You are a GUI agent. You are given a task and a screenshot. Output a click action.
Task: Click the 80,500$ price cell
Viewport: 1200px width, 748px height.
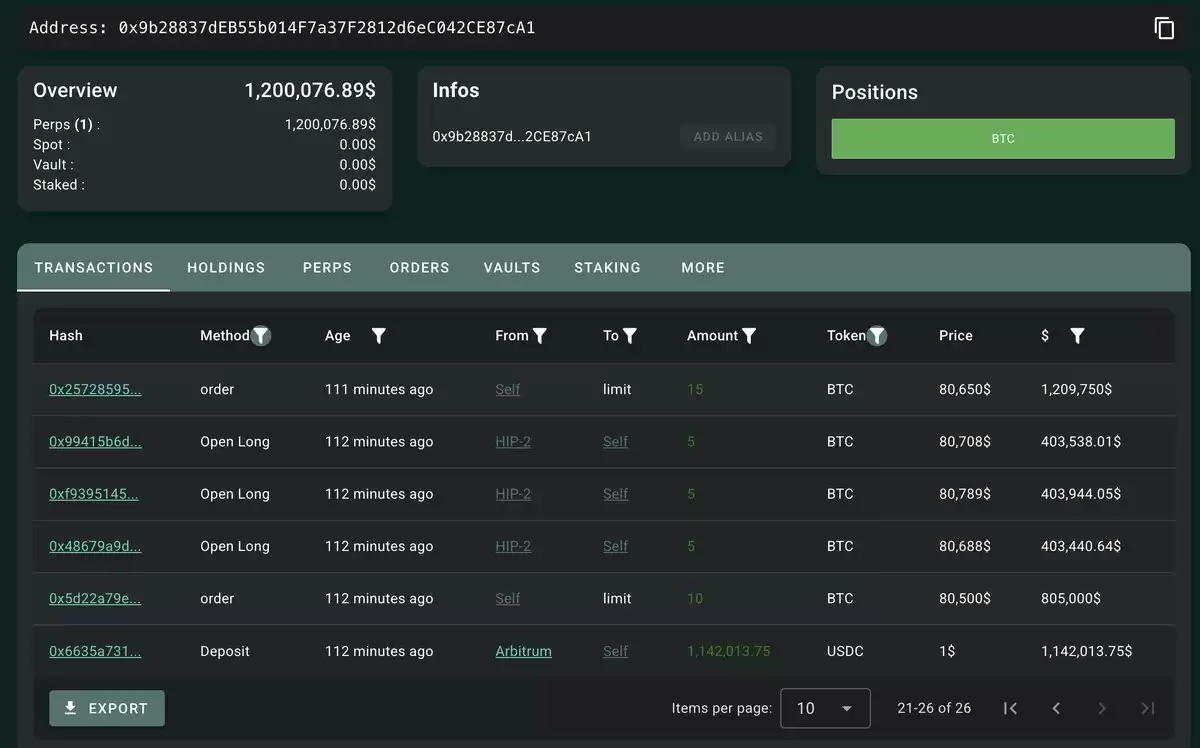click(965, 598)
